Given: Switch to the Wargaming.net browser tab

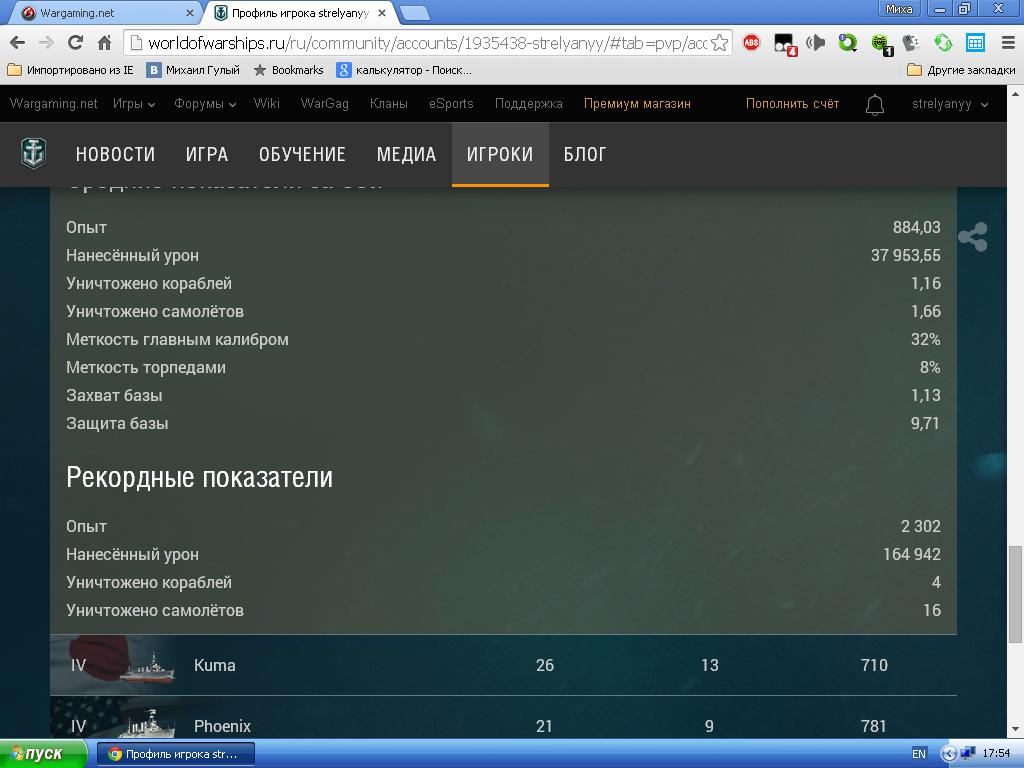Looking at the screenshot, I should (x=107, y=13).
